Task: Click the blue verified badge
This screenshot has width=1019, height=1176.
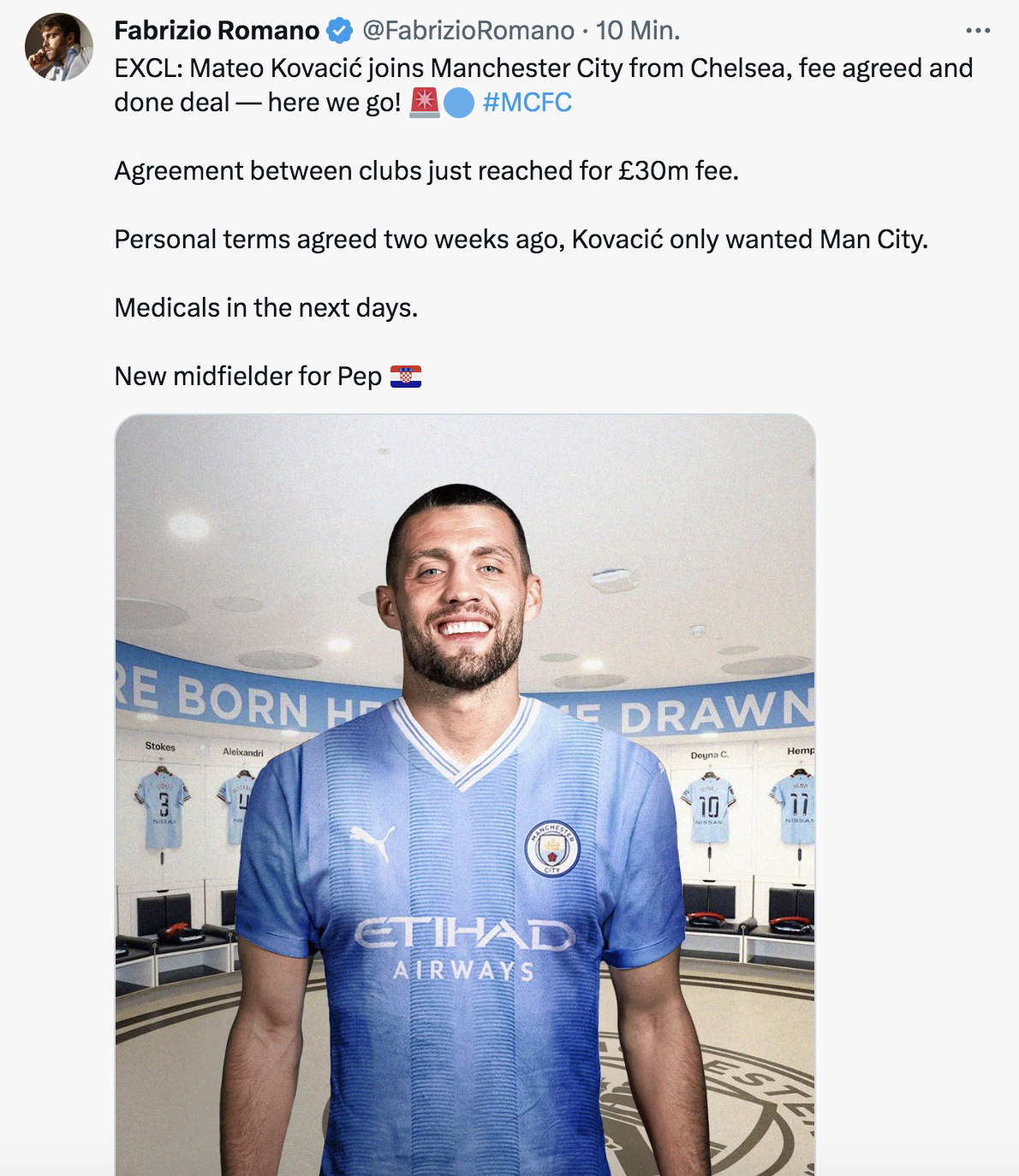Action: coord(340,32)
